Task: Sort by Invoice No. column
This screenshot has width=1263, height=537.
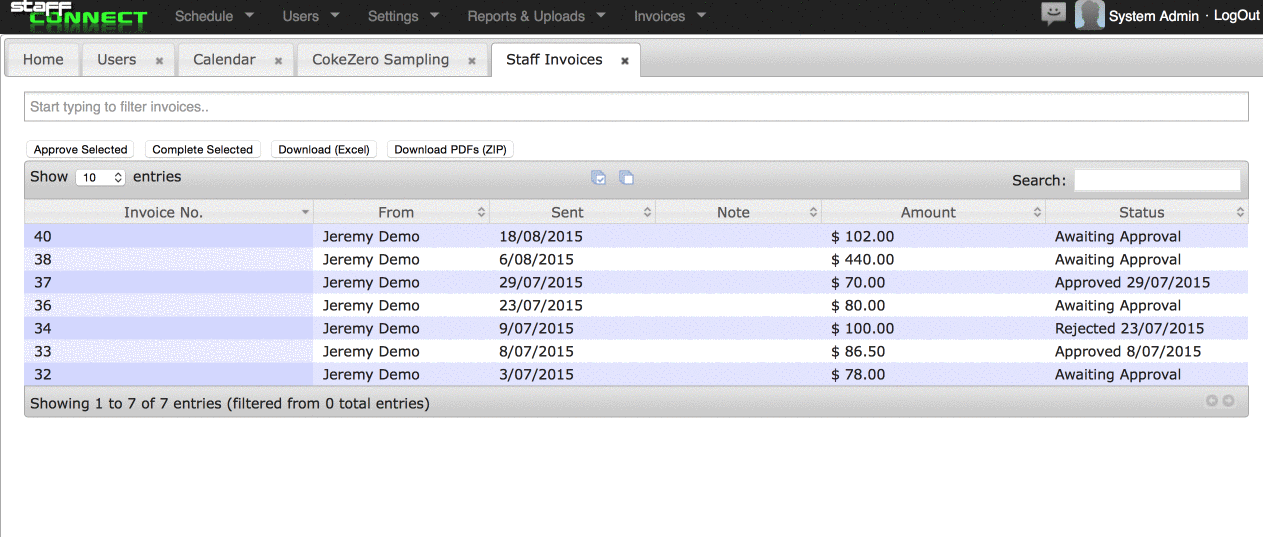Action: pos(169,212)
